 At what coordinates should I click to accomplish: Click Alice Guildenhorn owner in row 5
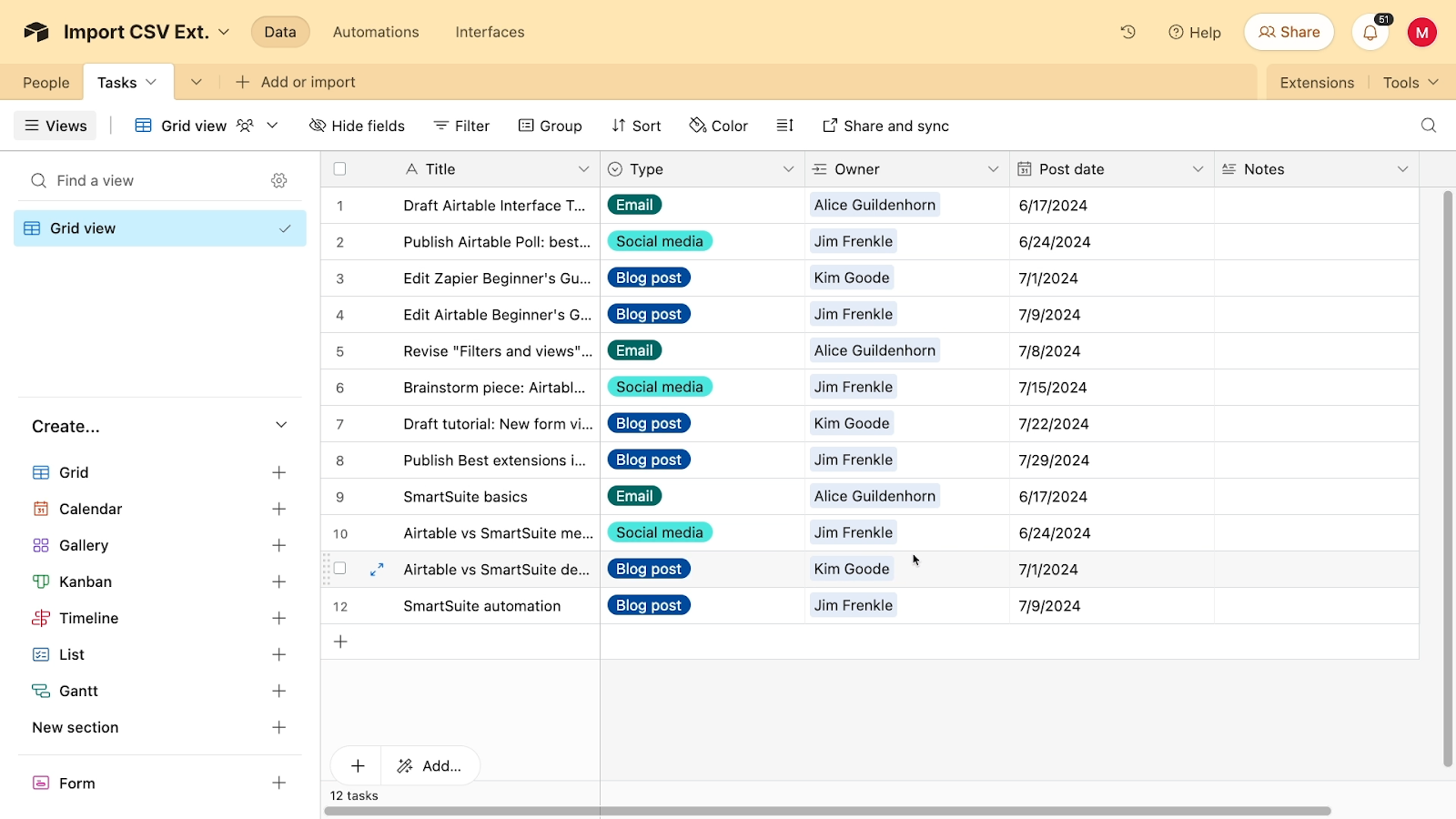[875, 350]
